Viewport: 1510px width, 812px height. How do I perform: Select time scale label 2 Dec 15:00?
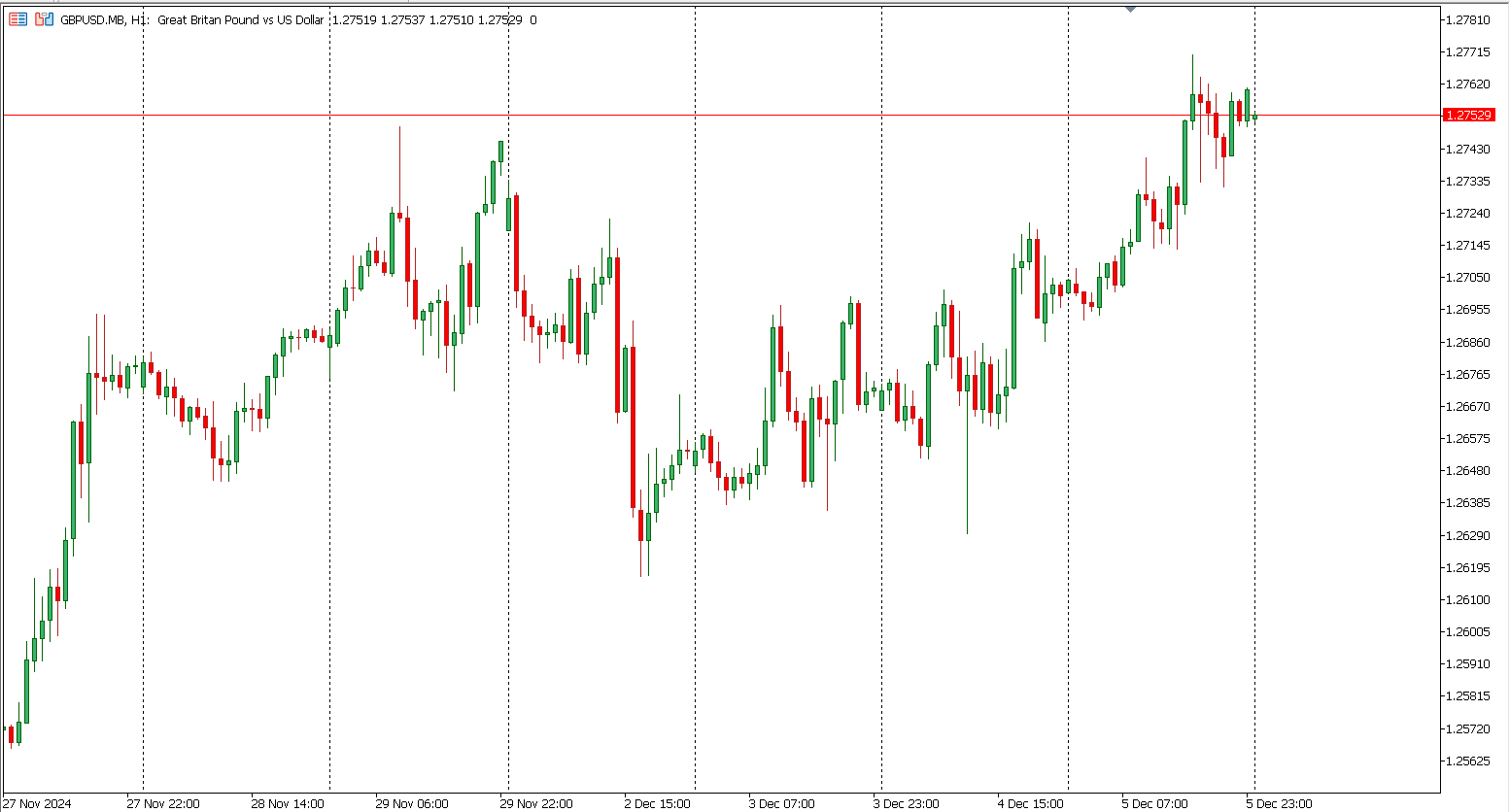[658, 804]
